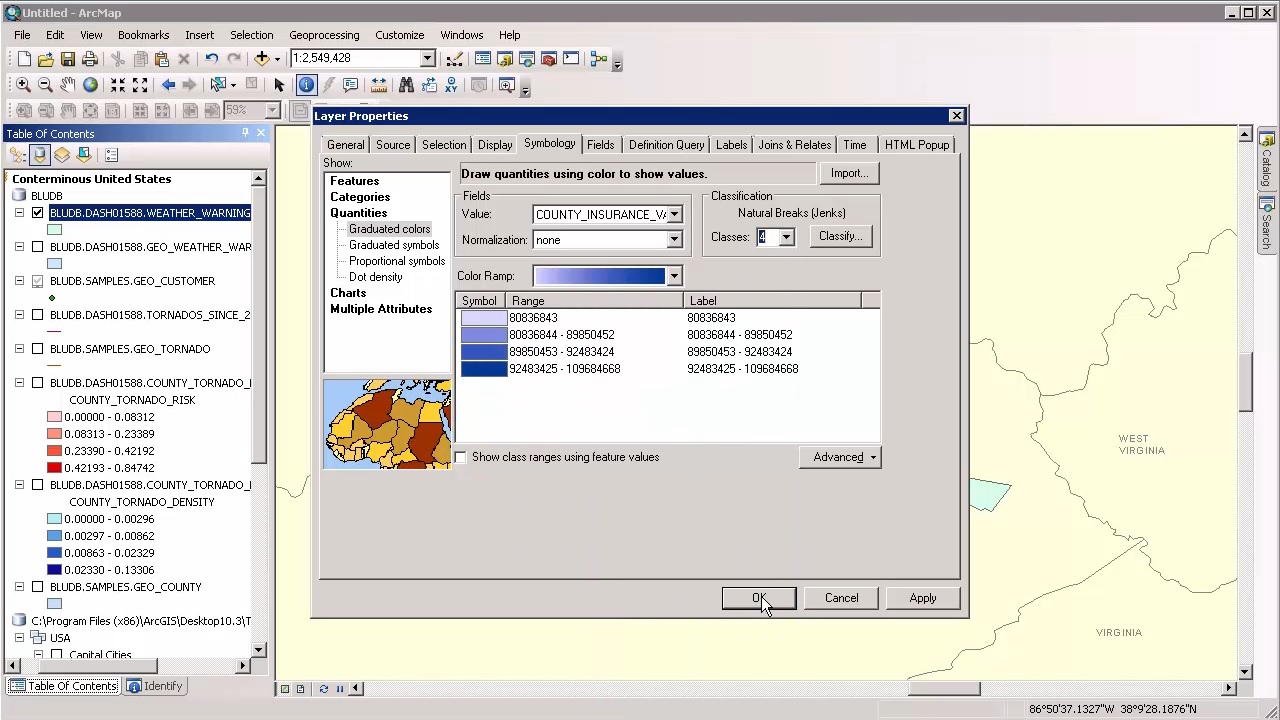Enable the SAMPLES.GEO_COUNTY layer checkbox
The width and height of the screenshot is (1280, 720).
tap(38, 587)
